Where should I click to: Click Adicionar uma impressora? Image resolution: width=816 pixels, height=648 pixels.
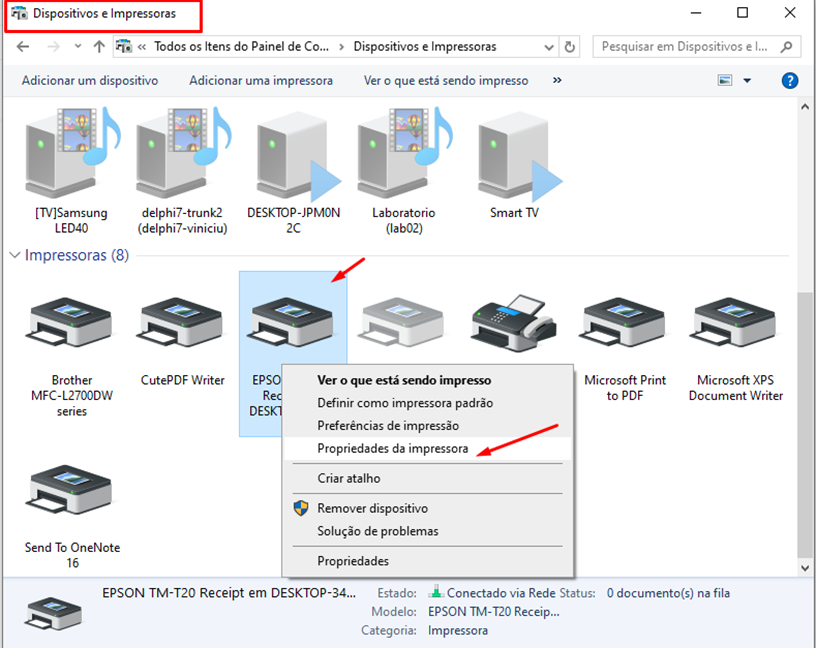pyautogui.click(x=261, y=81)
